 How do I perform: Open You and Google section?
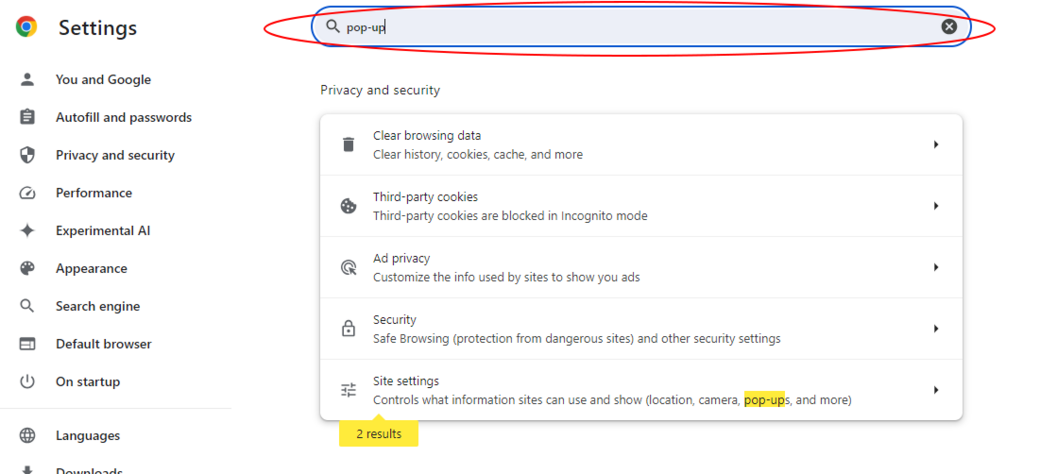103,80
